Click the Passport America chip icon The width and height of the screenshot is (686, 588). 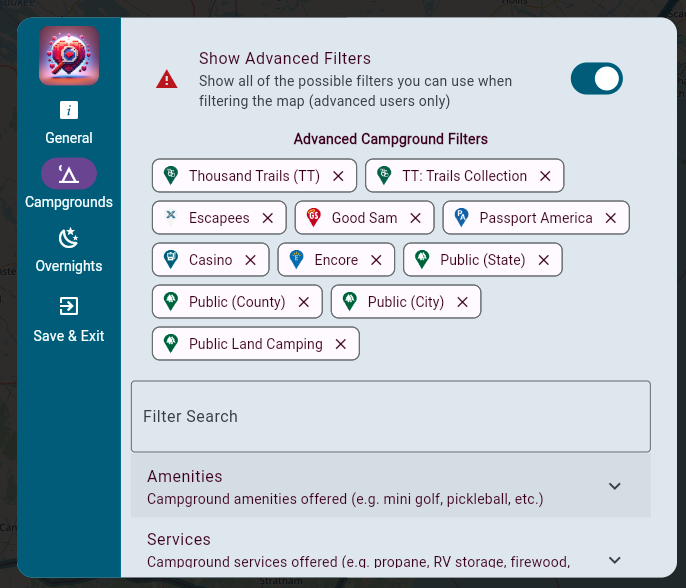click(461, 218)
